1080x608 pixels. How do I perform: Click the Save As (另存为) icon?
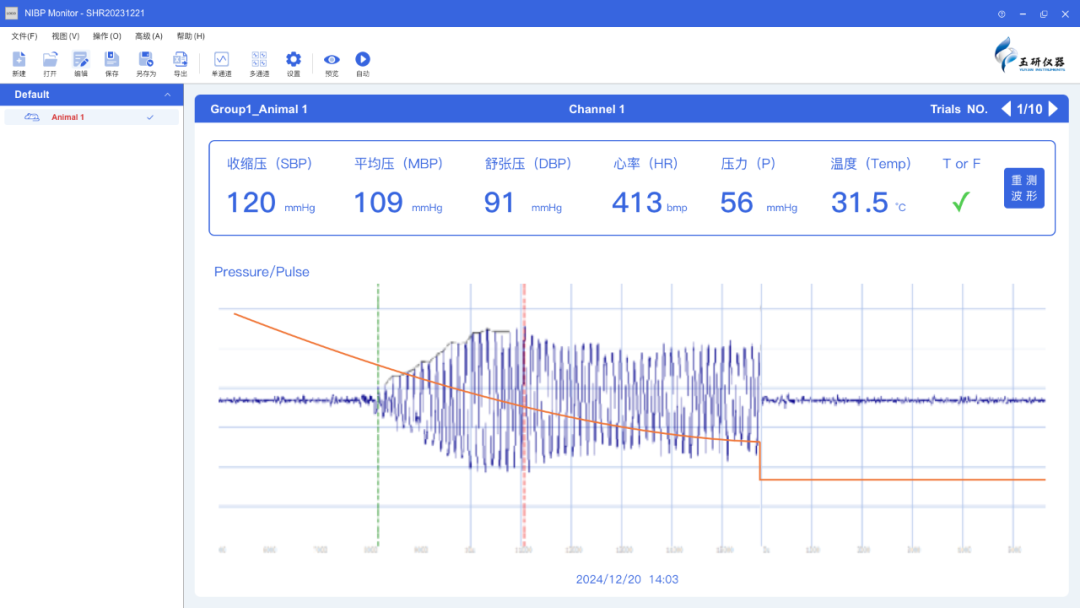pos(146,60)
